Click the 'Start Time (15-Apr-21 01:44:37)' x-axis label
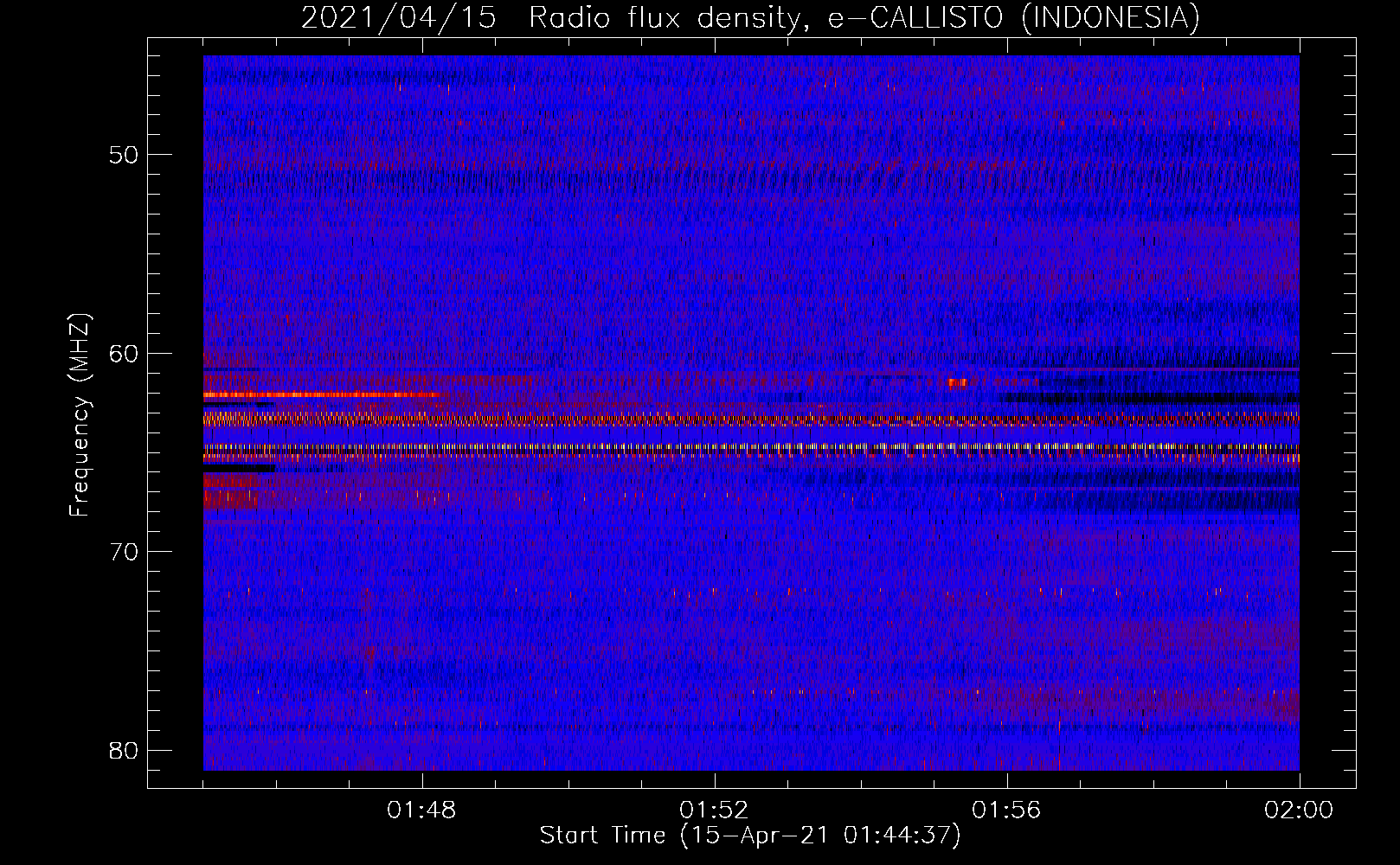Image resolution: width=1400 pixels, height=865 pixels. coord(750,835)
